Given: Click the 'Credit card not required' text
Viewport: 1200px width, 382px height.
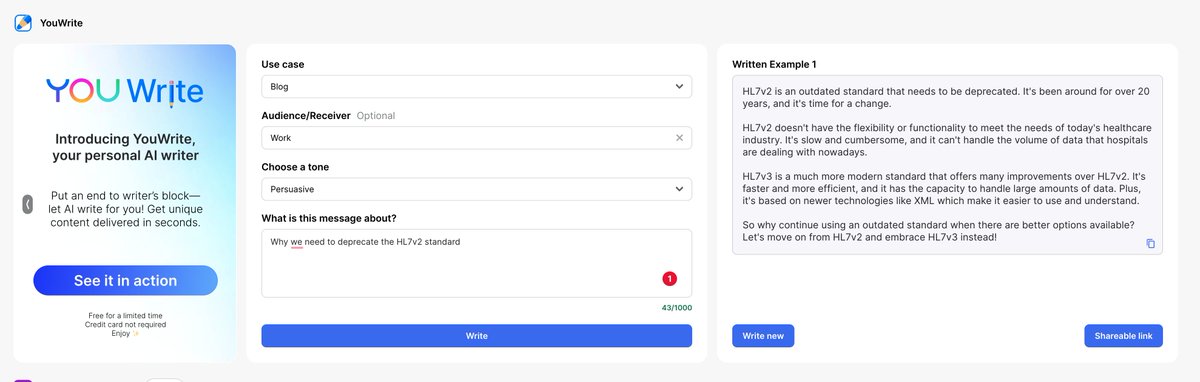Looking at the screenshot, I should pyautogui.click(x=125, y=325).
